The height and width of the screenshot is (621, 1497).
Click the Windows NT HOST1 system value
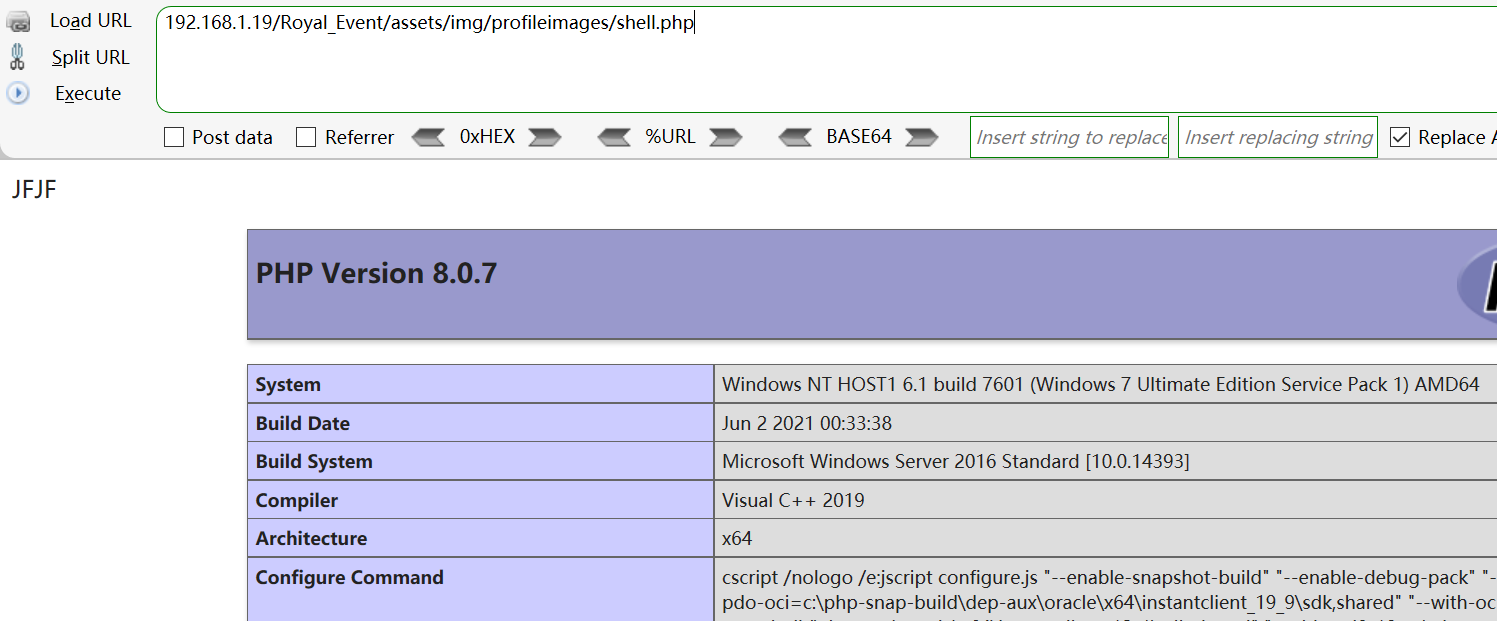pos(1100,385)
